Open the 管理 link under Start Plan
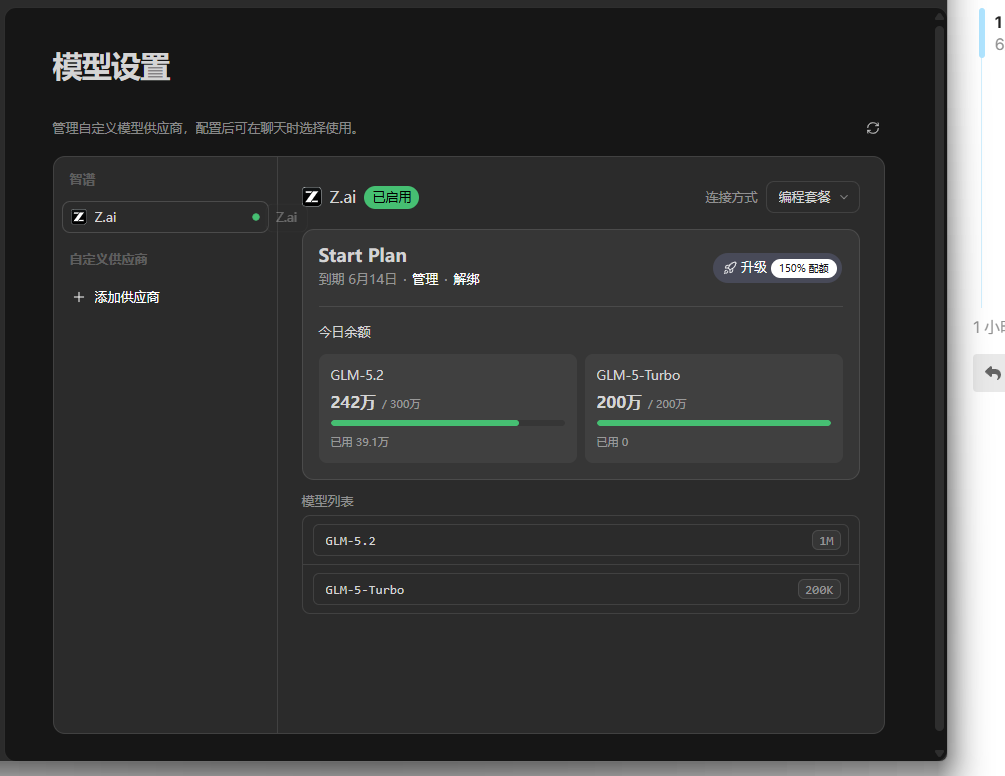Viewport: 1005px width, 776px height. point(425,279)
